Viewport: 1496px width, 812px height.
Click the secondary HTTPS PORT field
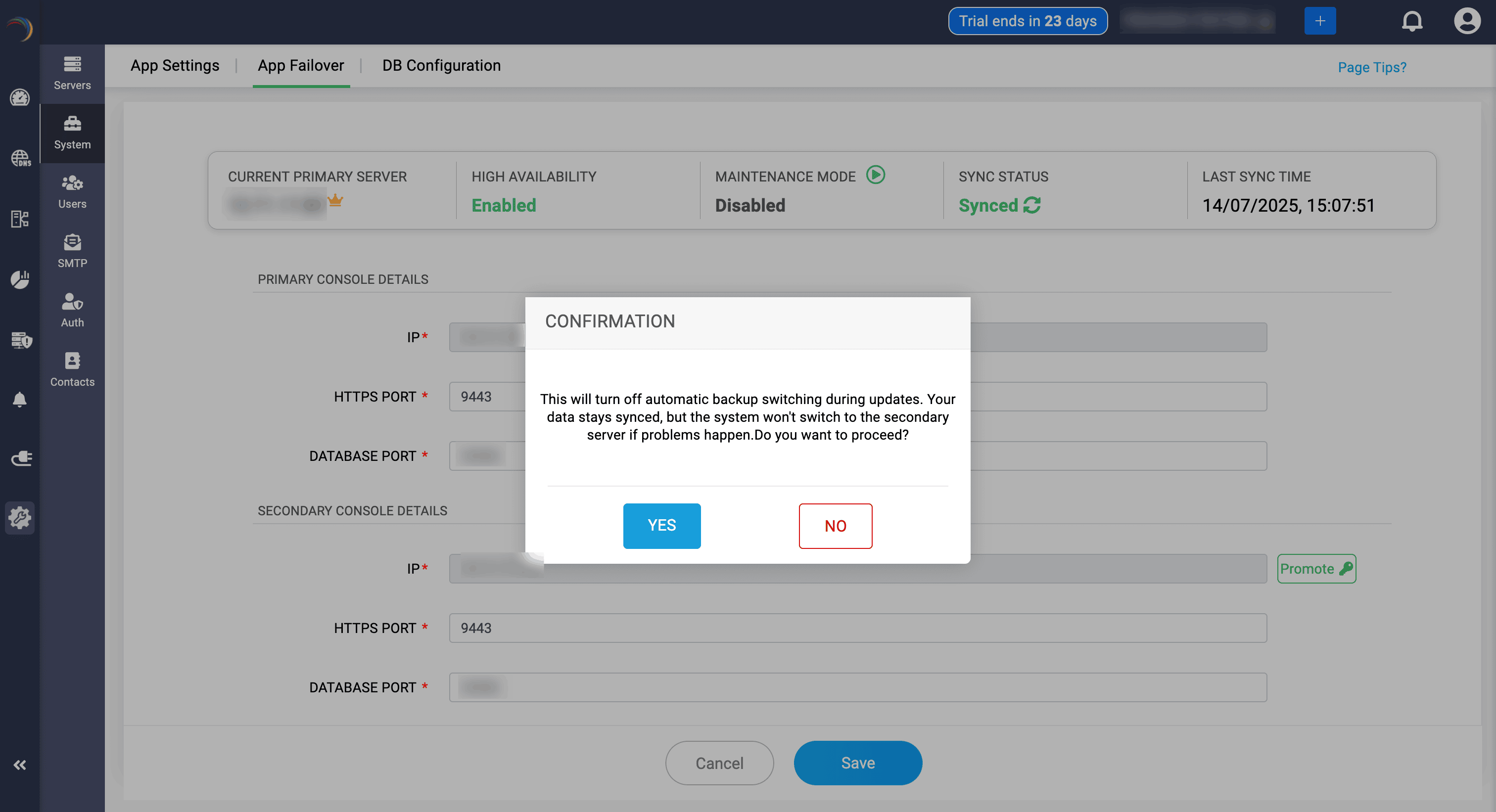tap(857, 628)
